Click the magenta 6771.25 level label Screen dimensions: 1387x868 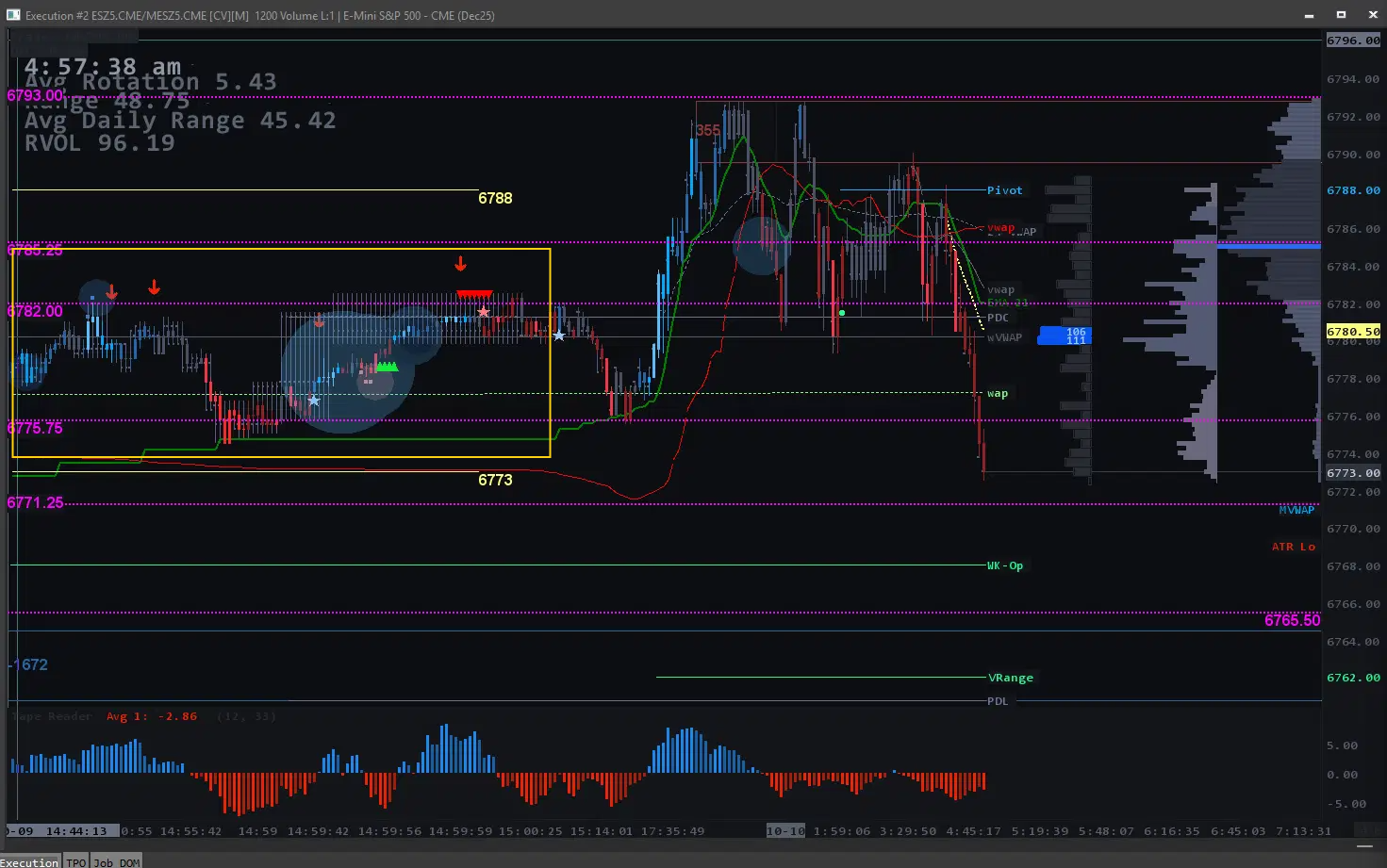(35, 502)
